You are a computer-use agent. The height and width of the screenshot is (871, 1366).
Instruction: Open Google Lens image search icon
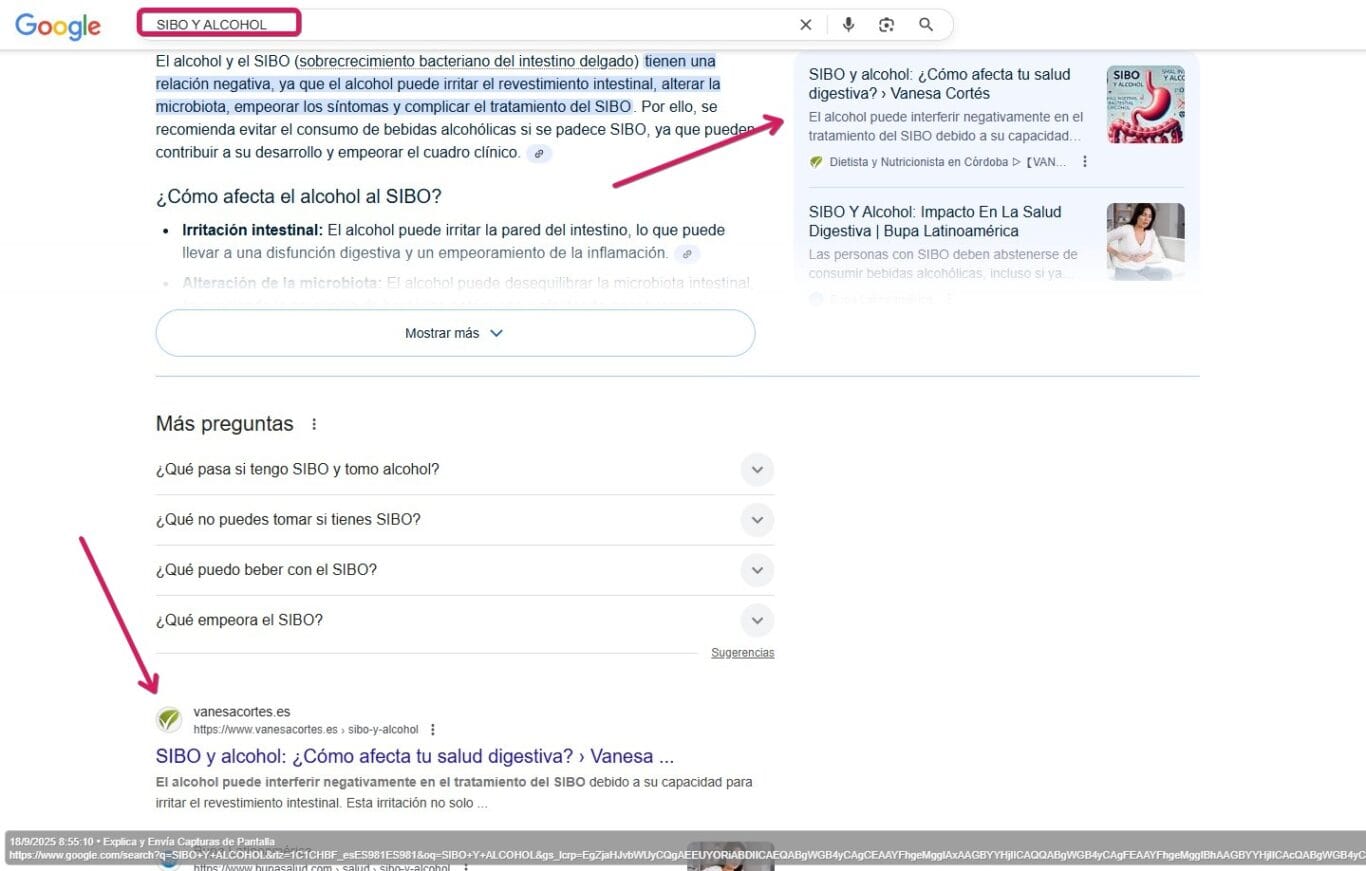click(886, 25)
